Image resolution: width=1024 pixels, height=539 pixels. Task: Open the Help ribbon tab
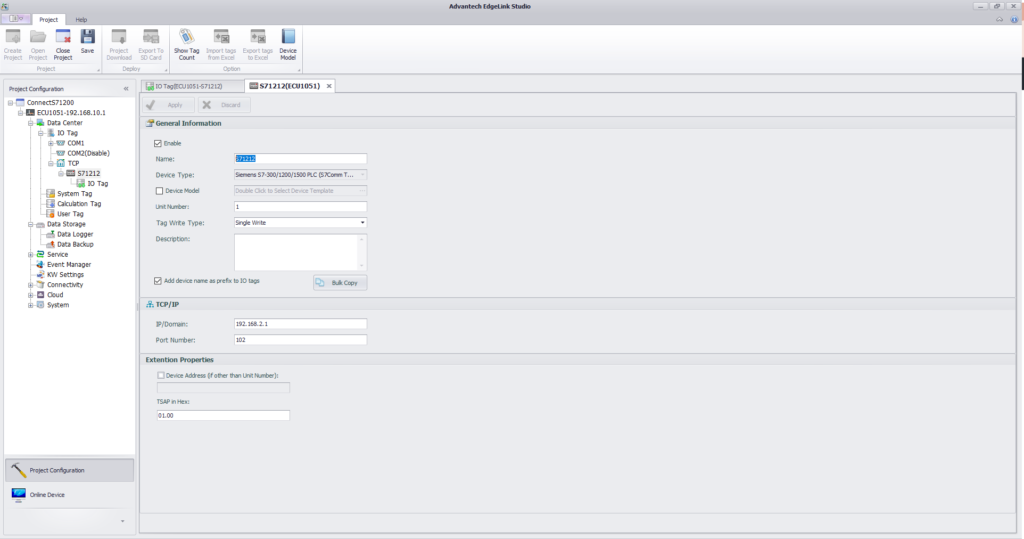[81, 20]
